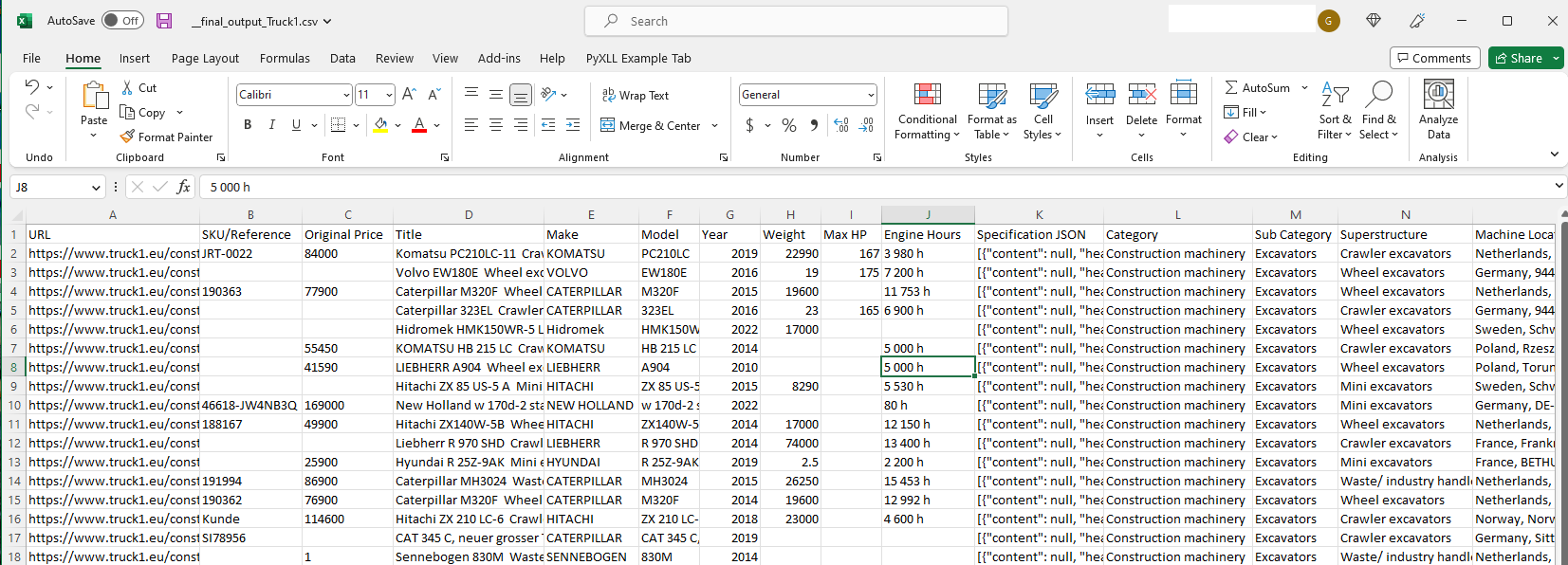Click the Share button
Image resolution: width=1568 pixels, height=565 pixels.
1519,58
